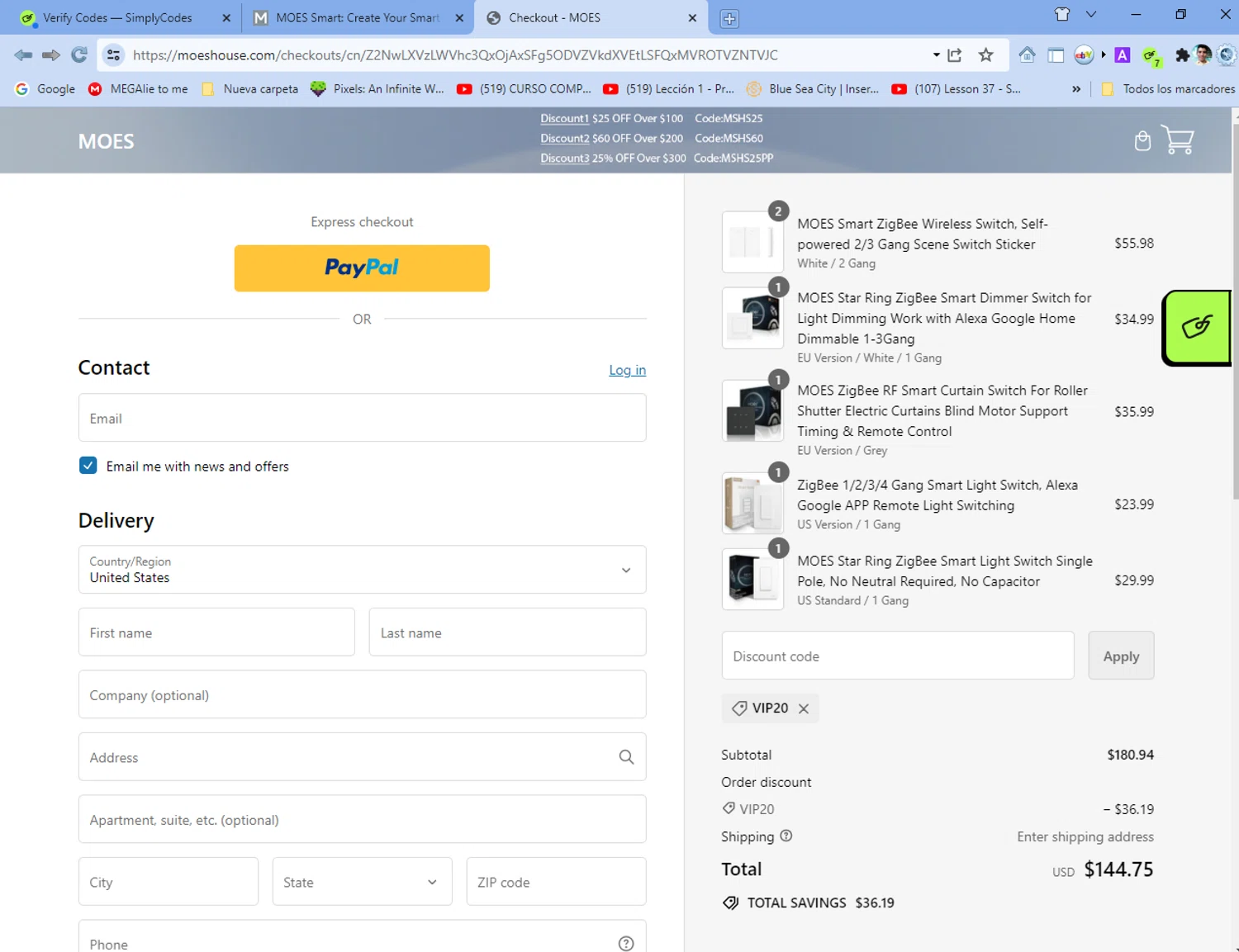The image size is (1239, 952).
Task: Open the CURSO COMP... YouTube bookmark
Action: click(x=525, y=89)
